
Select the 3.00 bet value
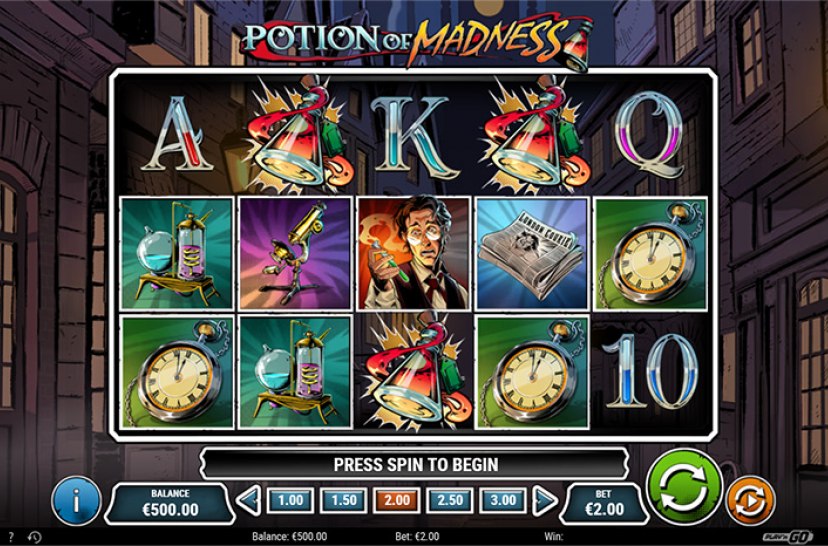pos(503,500)
